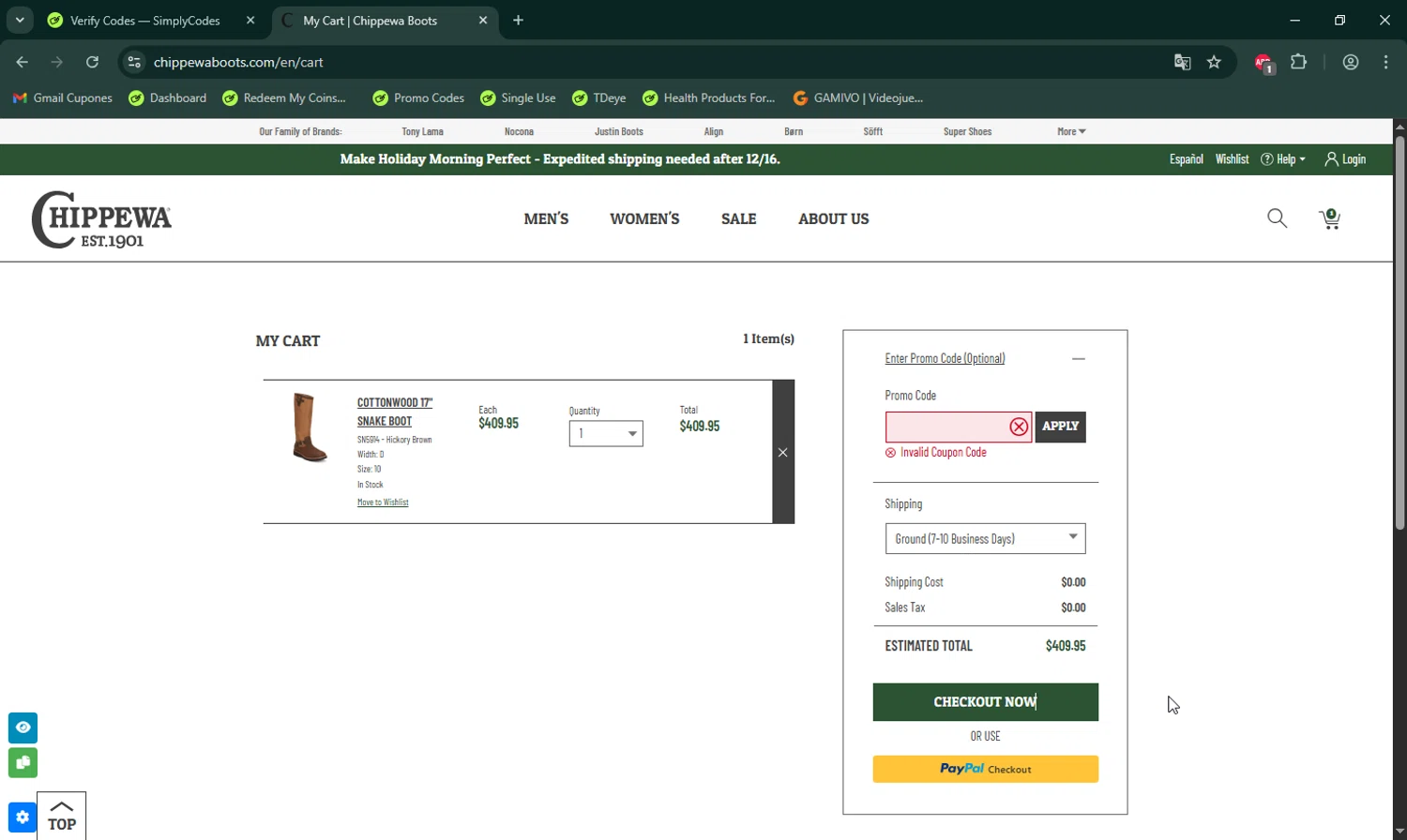The width and height of the screenshot is (1407, 840).
Task: Open the Chrome profile icon
Action: point(1351,62)
